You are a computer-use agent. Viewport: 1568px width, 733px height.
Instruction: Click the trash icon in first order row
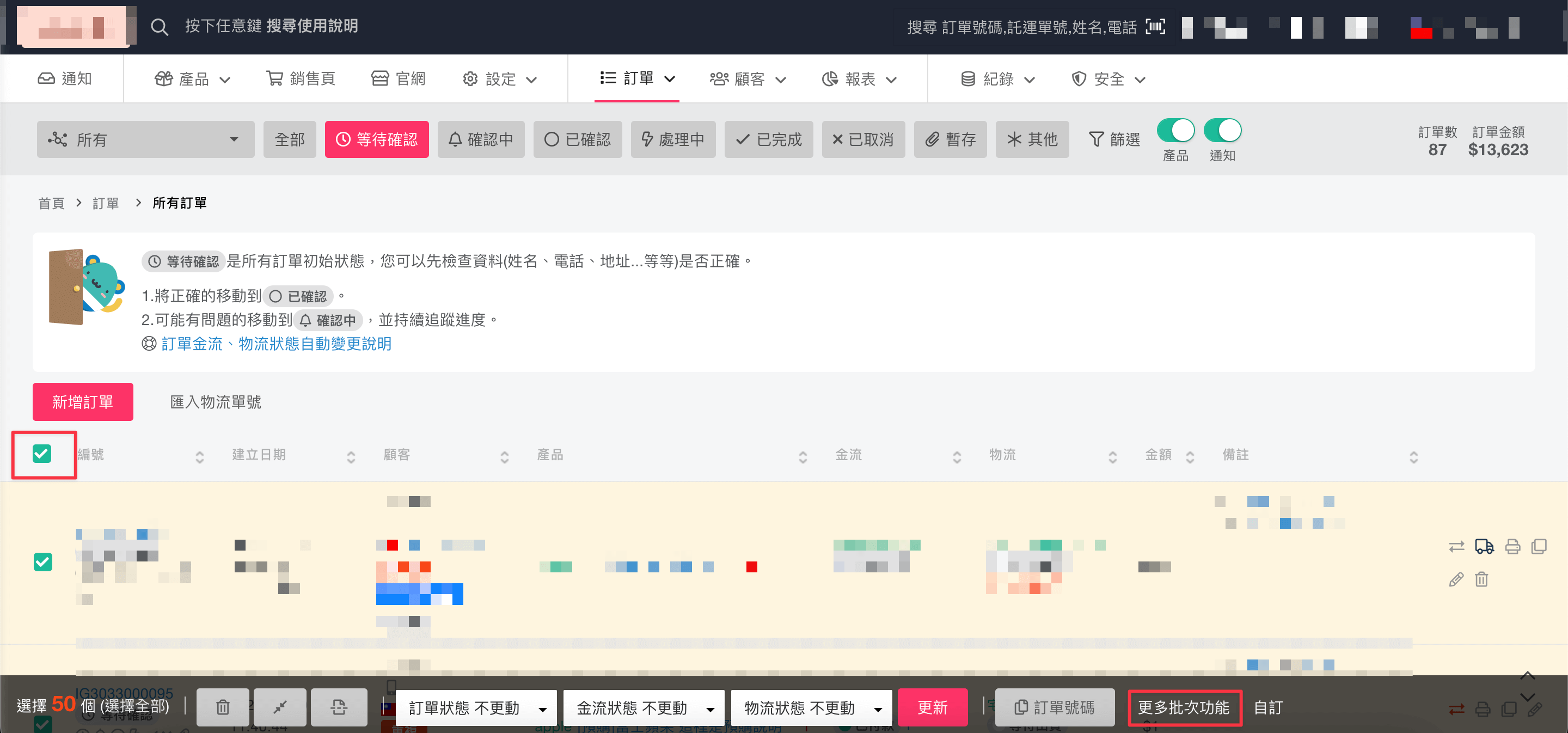click(x=1481, y=579)
